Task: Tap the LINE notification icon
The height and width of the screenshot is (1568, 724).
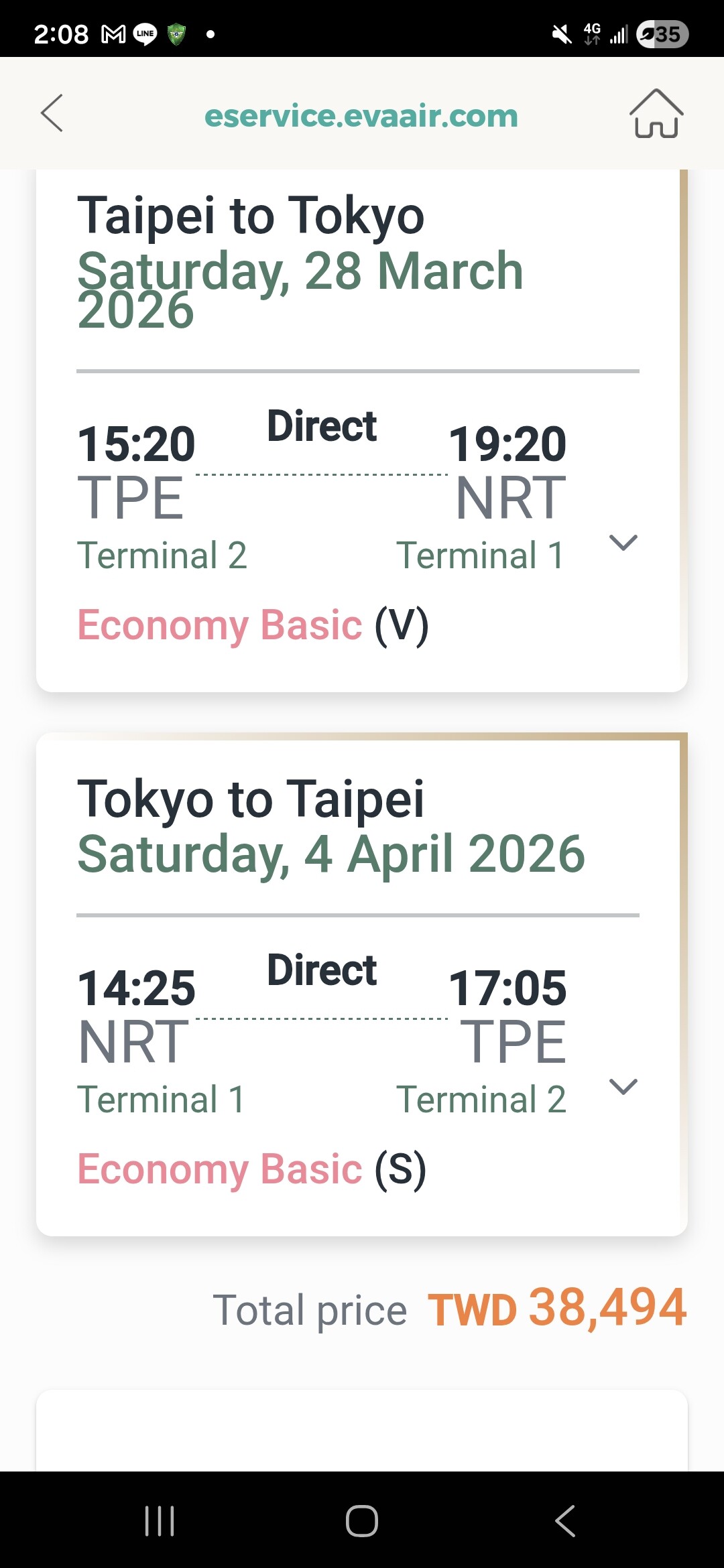Action: [145, 34]
